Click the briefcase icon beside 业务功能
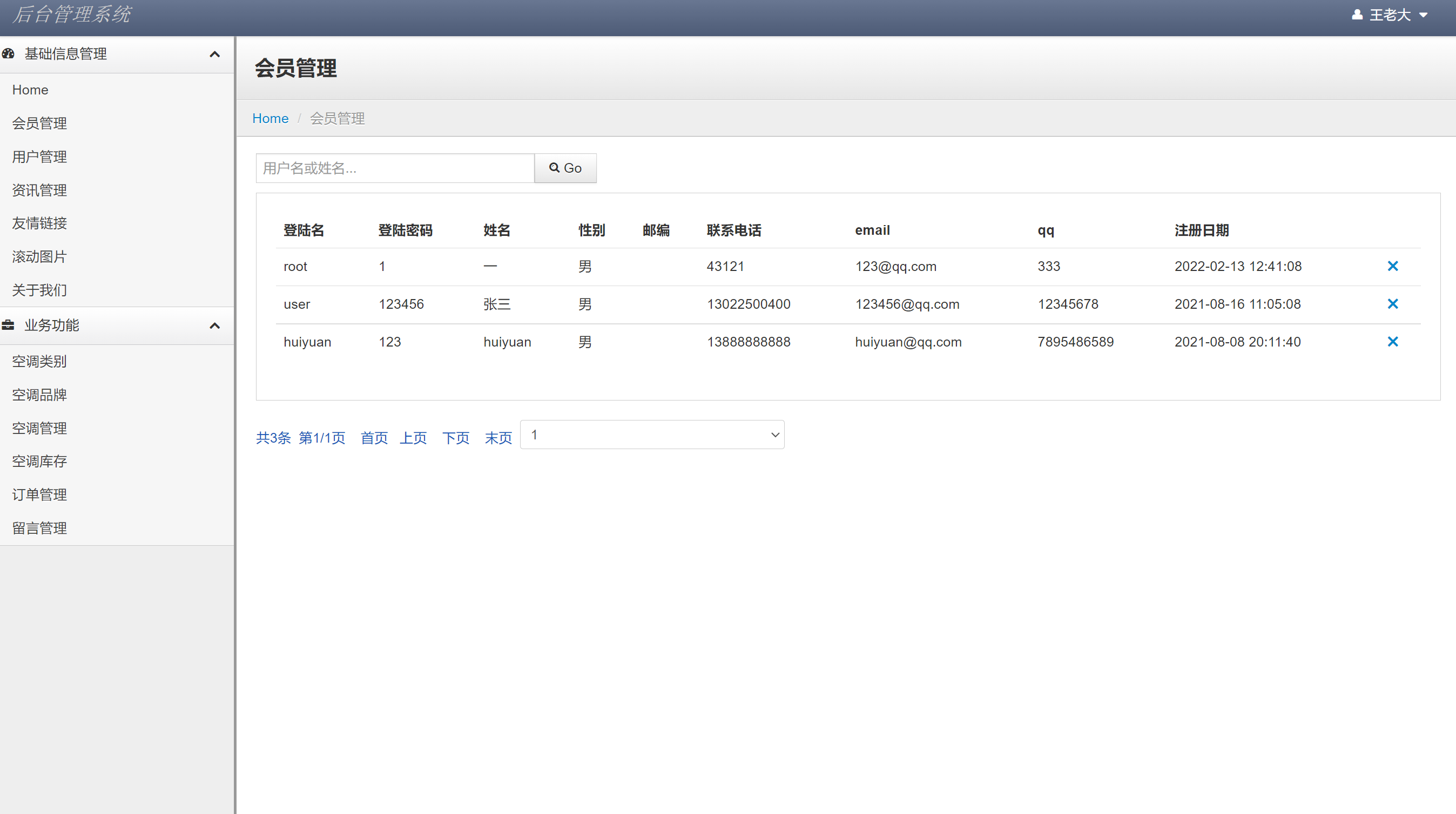The height and width of the screenshot is (814, 1456). coord(8,325)
